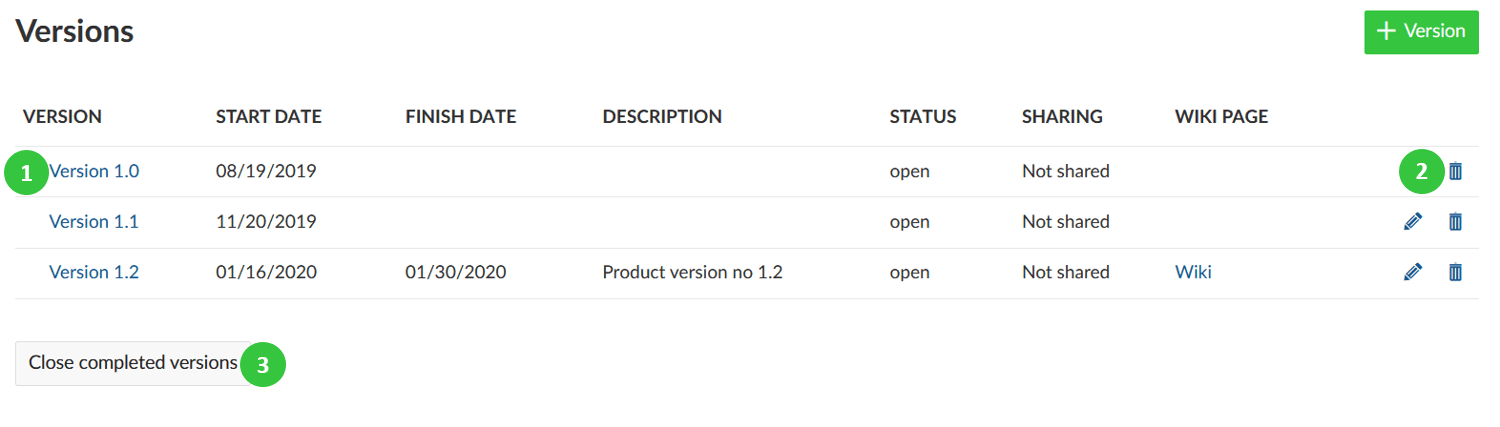Click the STATUS column header
Image resolution: width=1500 pixels, height=427 pixels.
[x=922, y=117]
